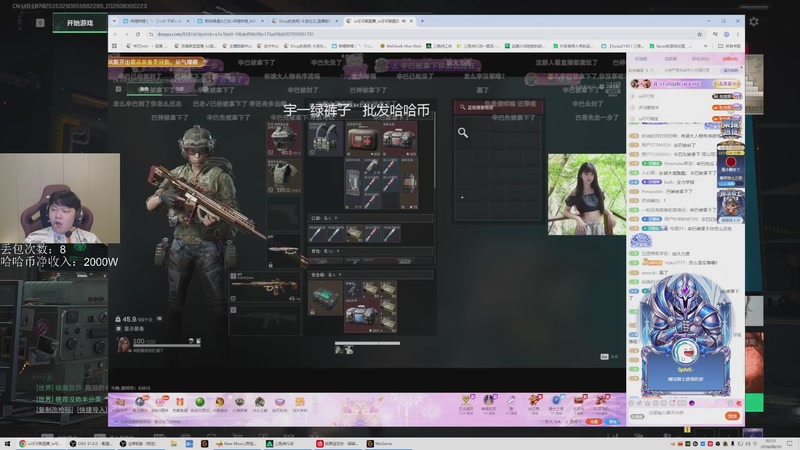Click the blue button in the gift bar
This screenshot has height=450, width=800.
pyautogui.click(x=611, y=421)
